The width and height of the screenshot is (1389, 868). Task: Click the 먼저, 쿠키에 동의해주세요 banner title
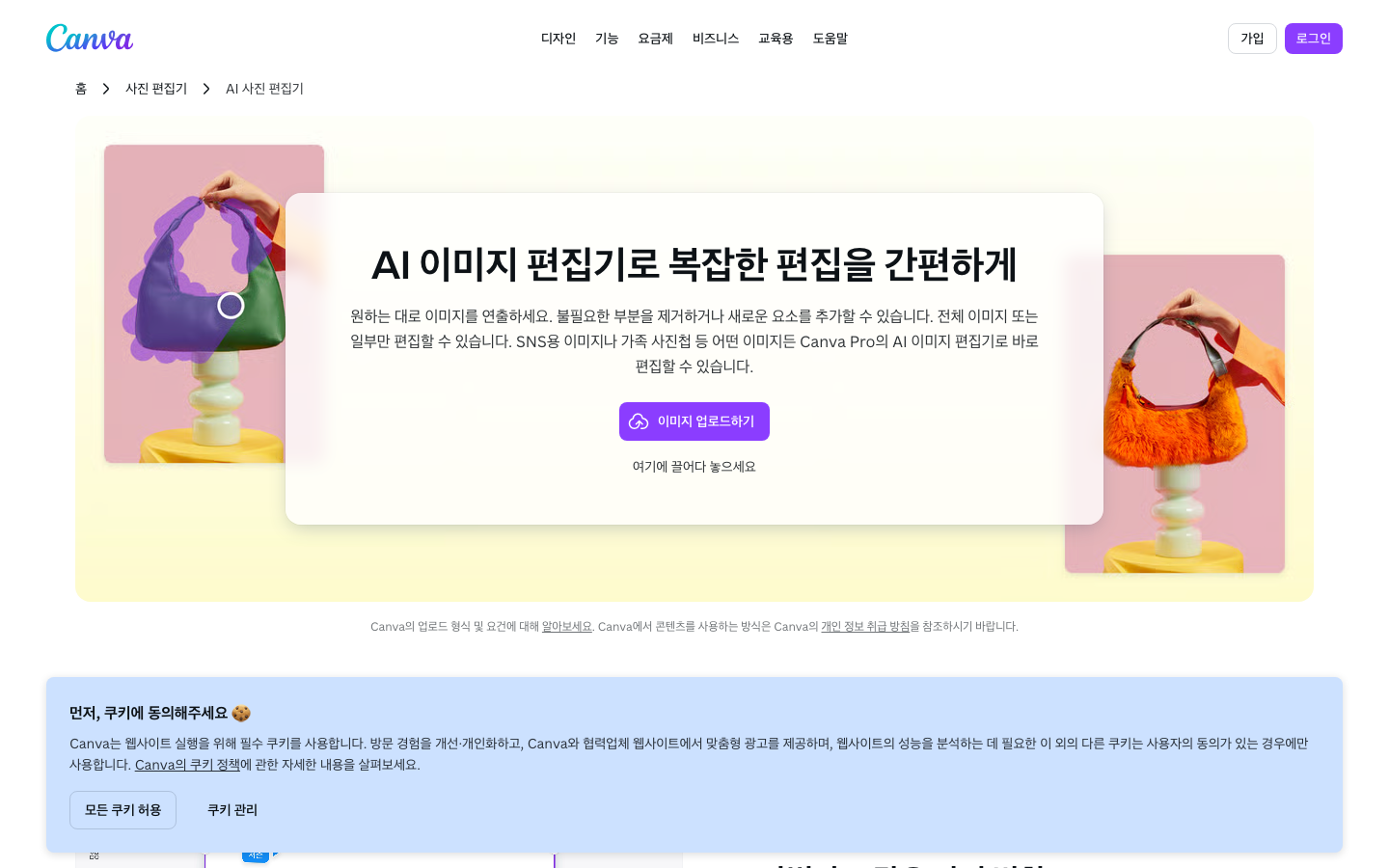coord(160,713)
